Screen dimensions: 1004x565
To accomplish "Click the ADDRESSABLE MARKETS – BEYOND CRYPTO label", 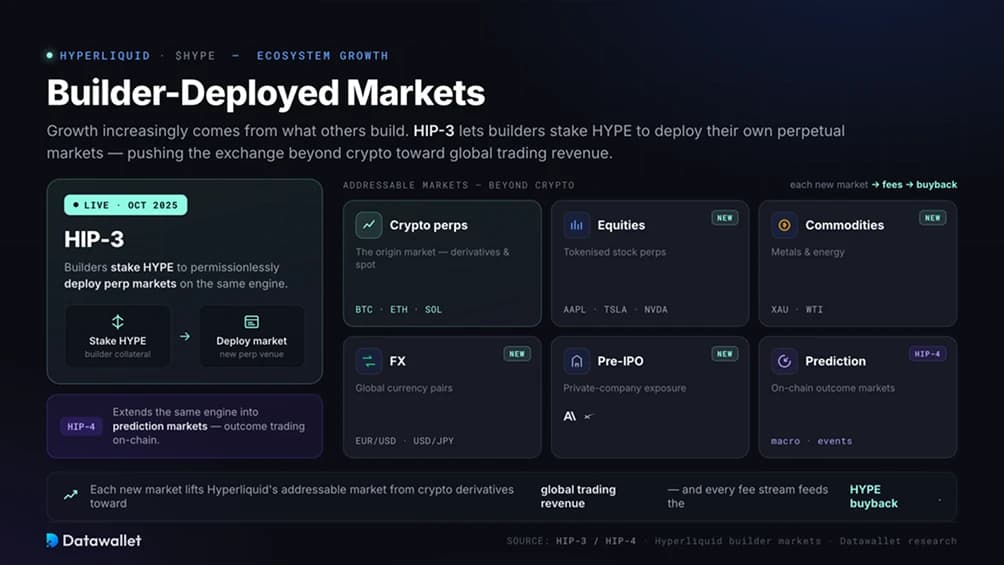I will (x=458, y=185).
